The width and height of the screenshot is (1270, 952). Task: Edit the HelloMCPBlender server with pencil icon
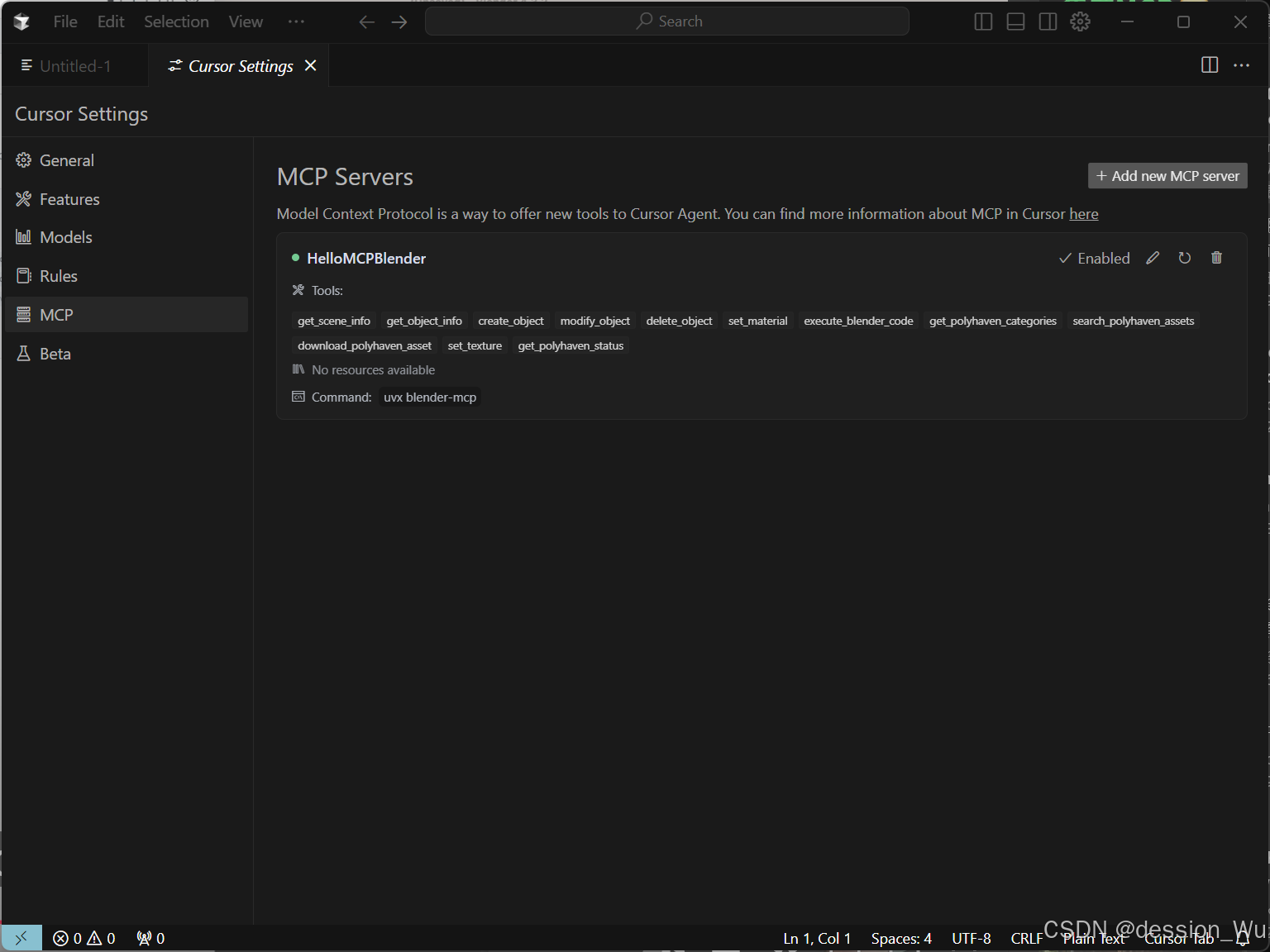(1153, 258)
